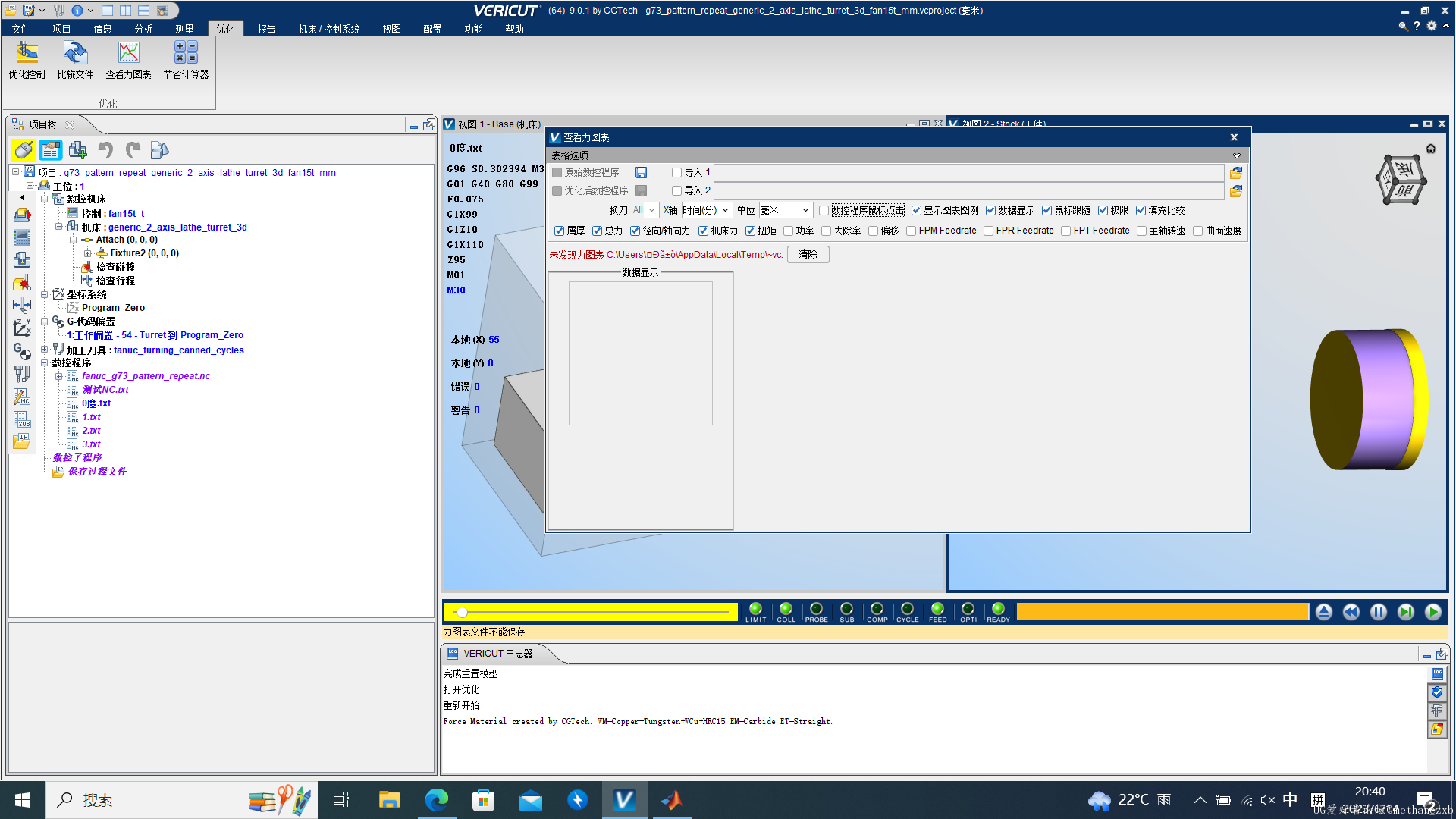Screen dimensions: 1456x819
Task: Select the 测试NC.txt program in tree
Action: click(x=105, y=390)
